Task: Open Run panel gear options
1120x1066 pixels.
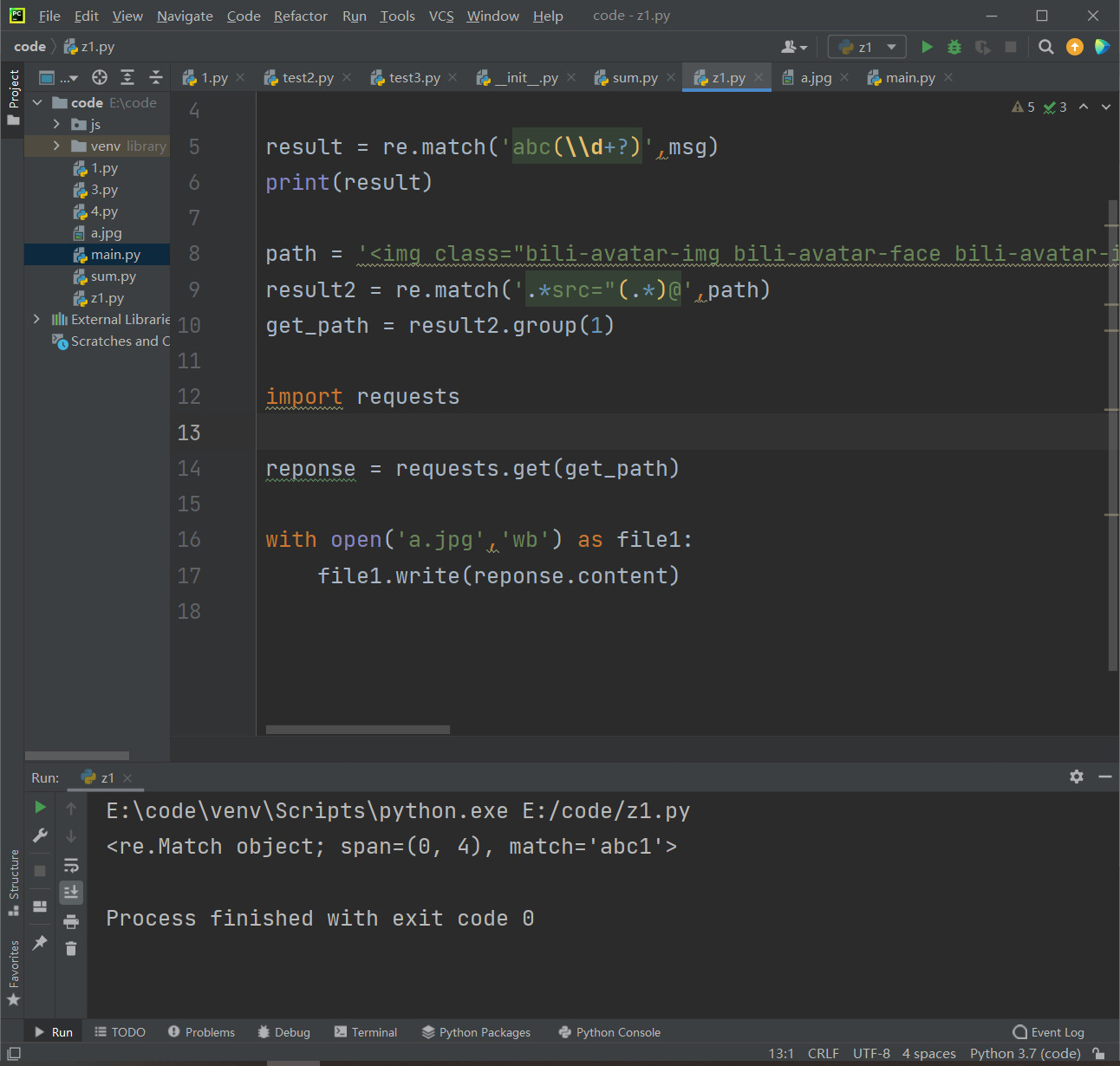Action: coord(1077,777)
